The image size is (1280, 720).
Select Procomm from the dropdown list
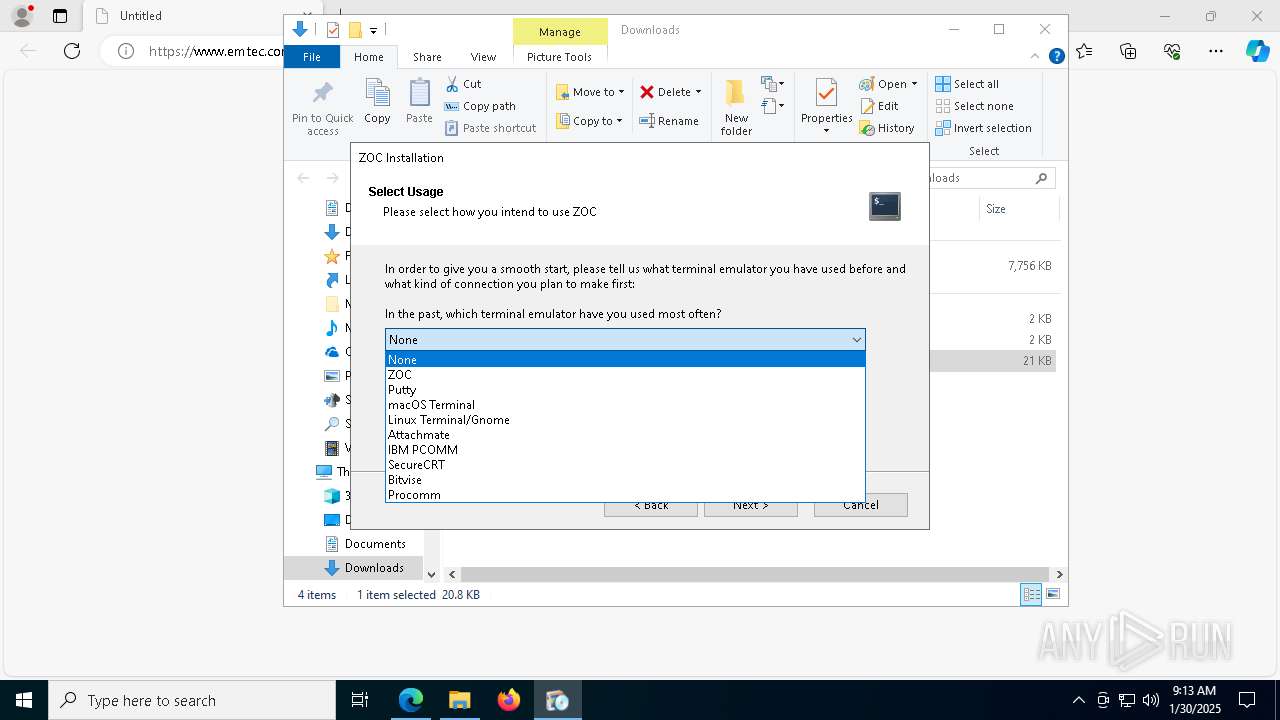[x=625, y=495]
